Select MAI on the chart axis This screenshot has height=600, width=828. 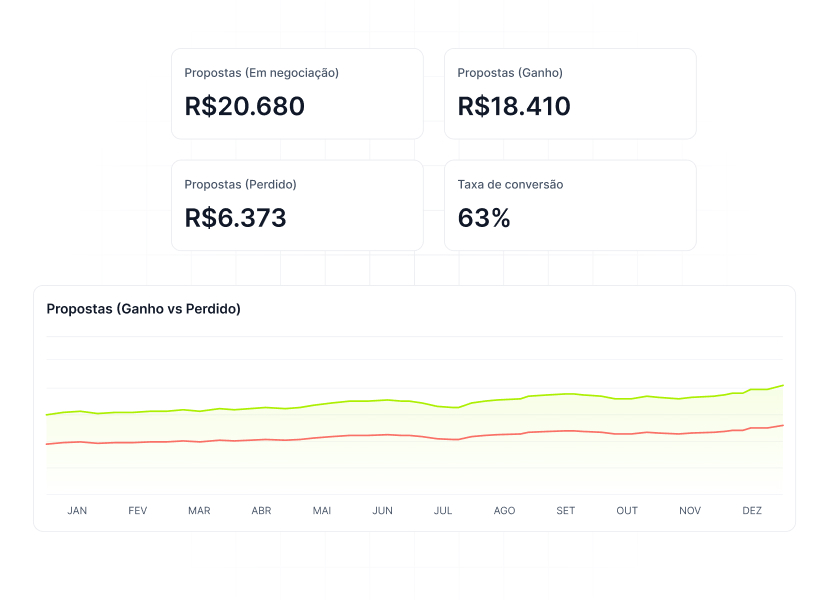coord(322,510)
